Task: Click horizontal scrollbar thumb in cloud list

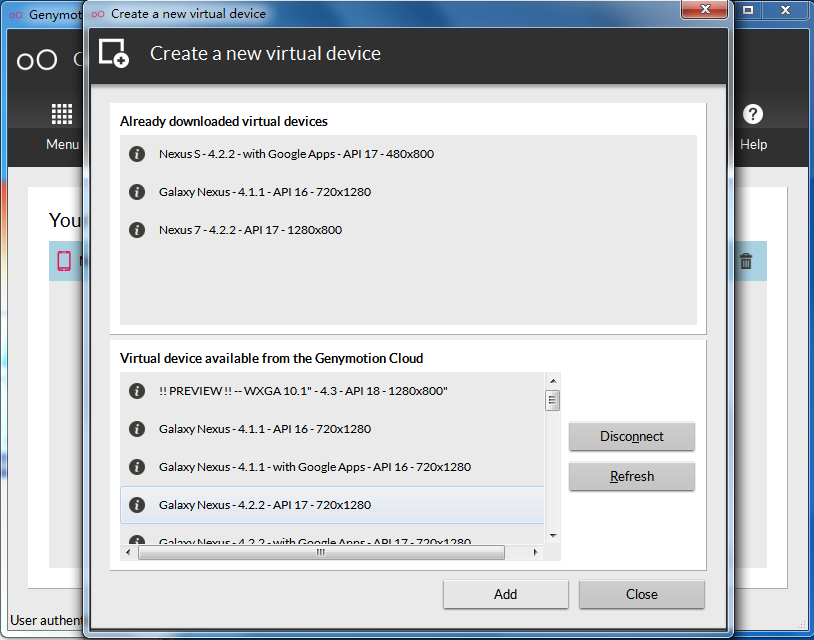Action: click(x=321, y=552)
